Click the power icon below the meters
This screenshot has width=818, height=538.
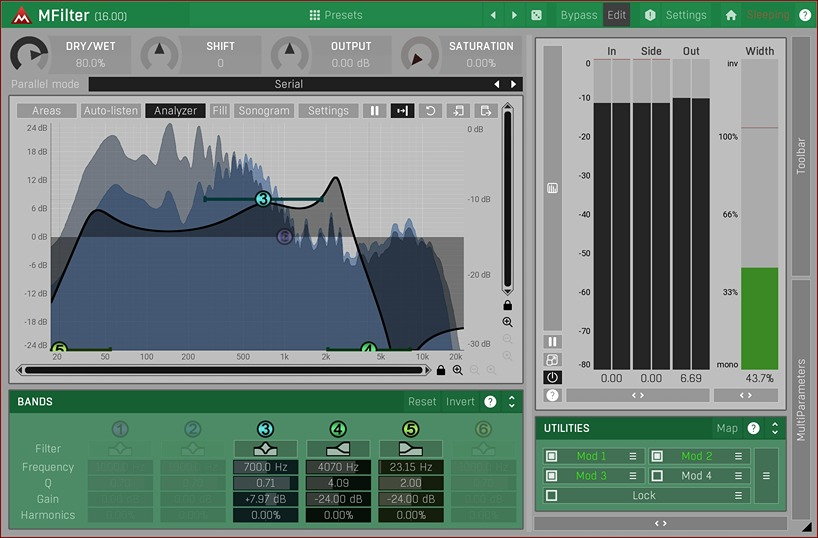tap(552, 377)
